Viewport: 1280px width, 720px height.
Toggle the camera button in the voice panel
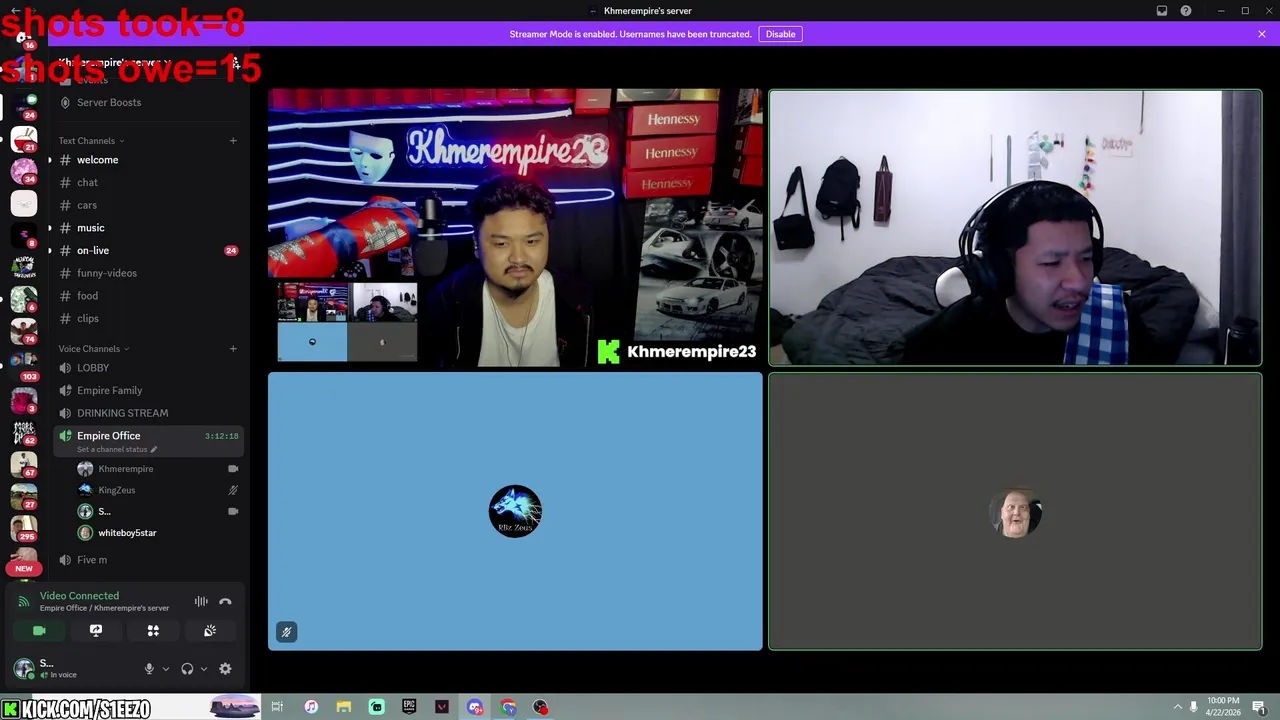tap(39, 631)
